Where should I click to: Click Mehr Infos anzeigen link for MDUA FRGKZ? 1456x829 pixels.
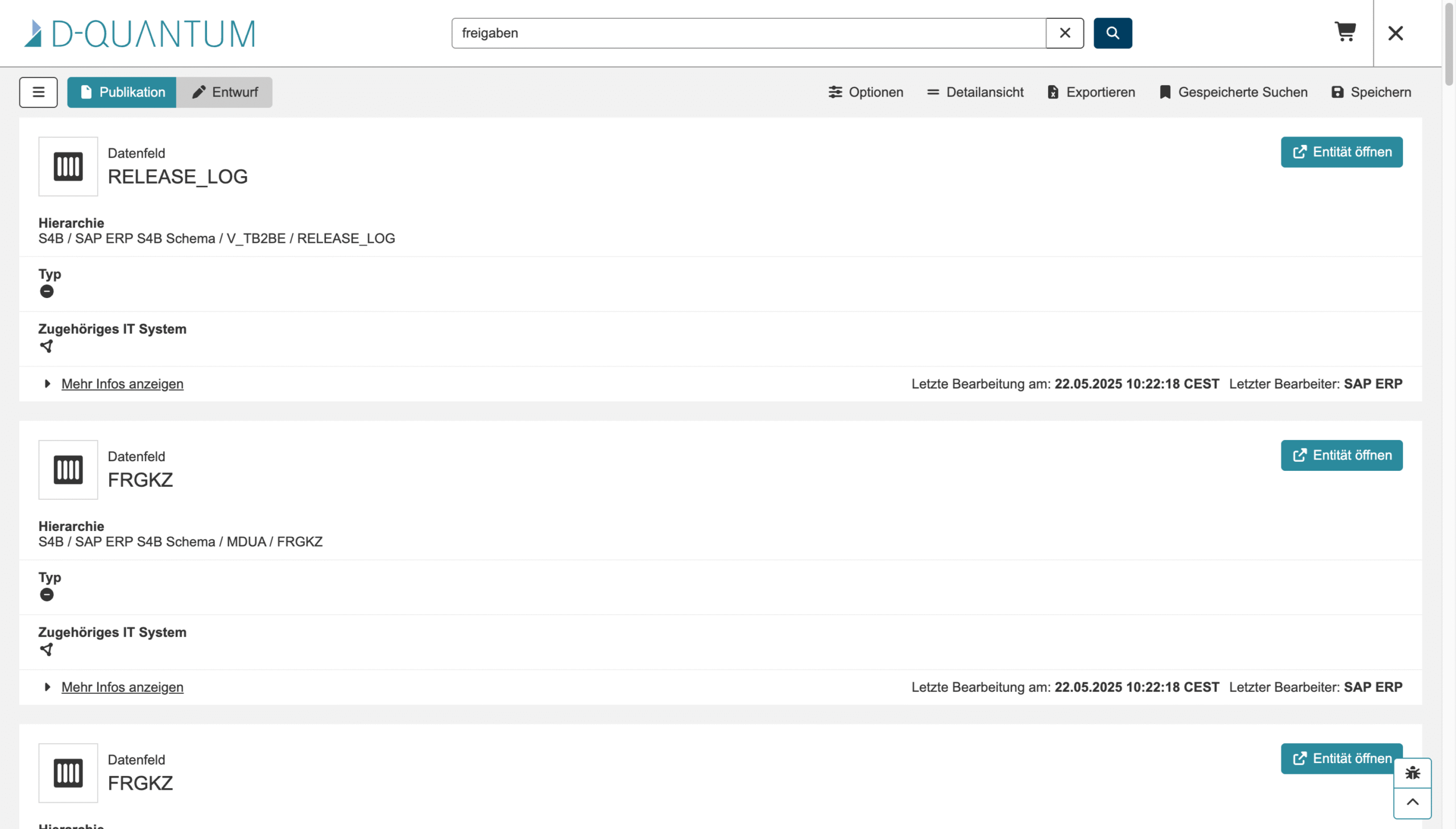pos(122,687)
